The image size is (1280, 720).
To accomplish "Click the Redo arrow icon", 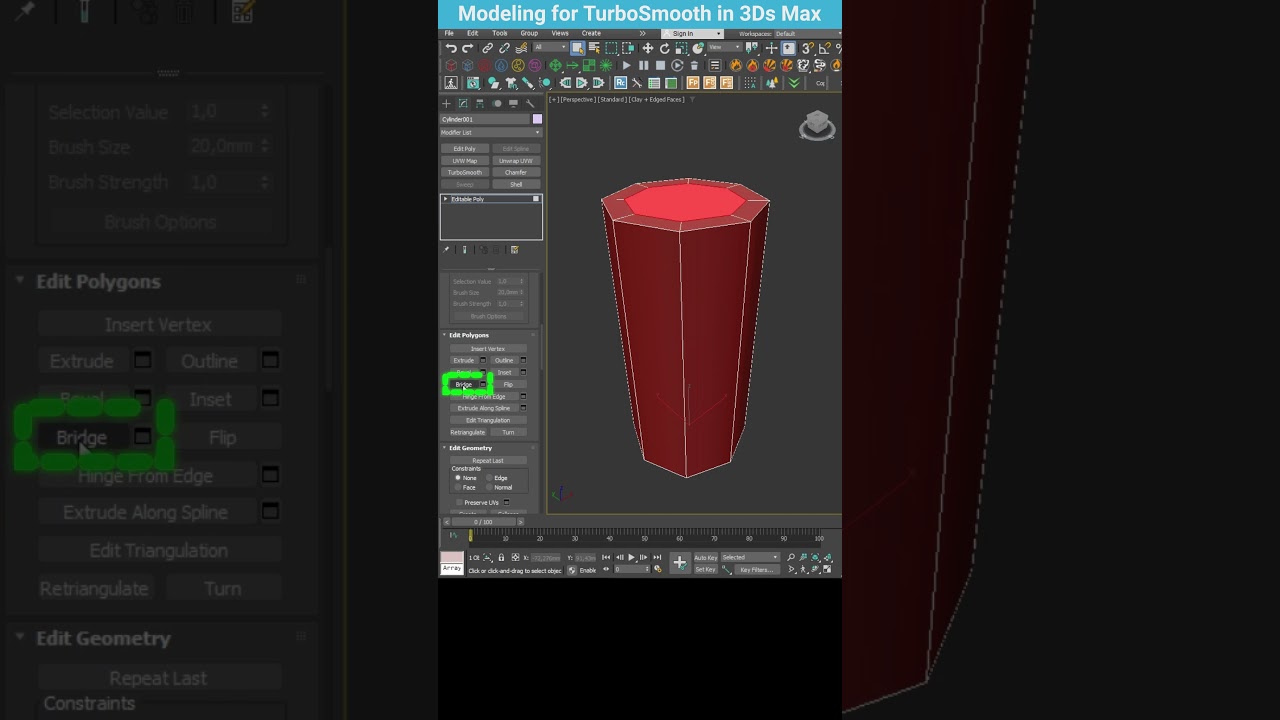I will pos(468,48).
